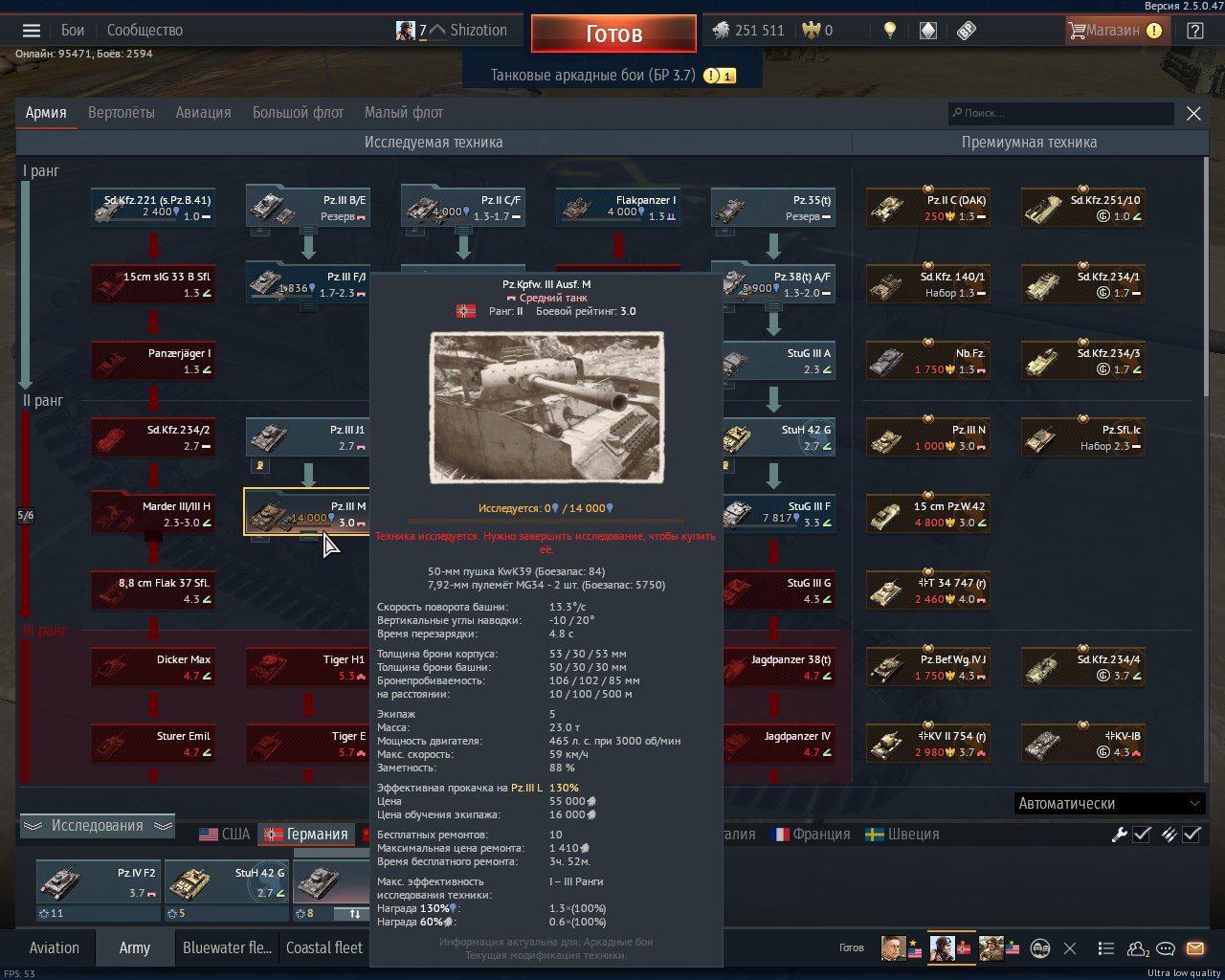Select the Франция nation tab
Screen dimensions: 1225x980
[x=811, y=835]
